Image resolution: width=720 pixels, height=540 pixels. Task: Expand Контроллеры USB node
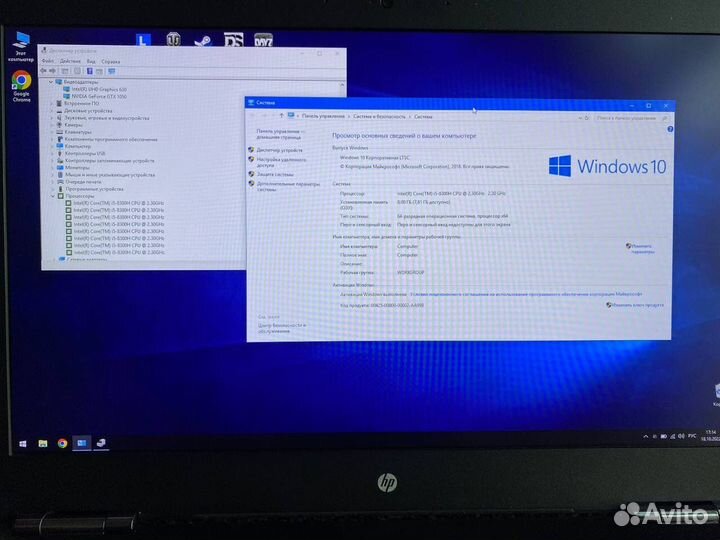pyautogui.click(x=52, y=153)
